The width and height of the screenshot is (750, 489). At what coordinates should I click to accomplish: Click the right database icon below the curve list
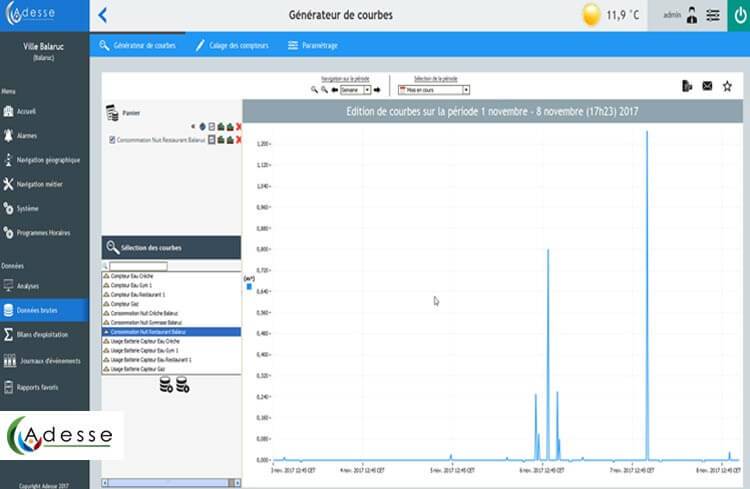coord(182,385)
